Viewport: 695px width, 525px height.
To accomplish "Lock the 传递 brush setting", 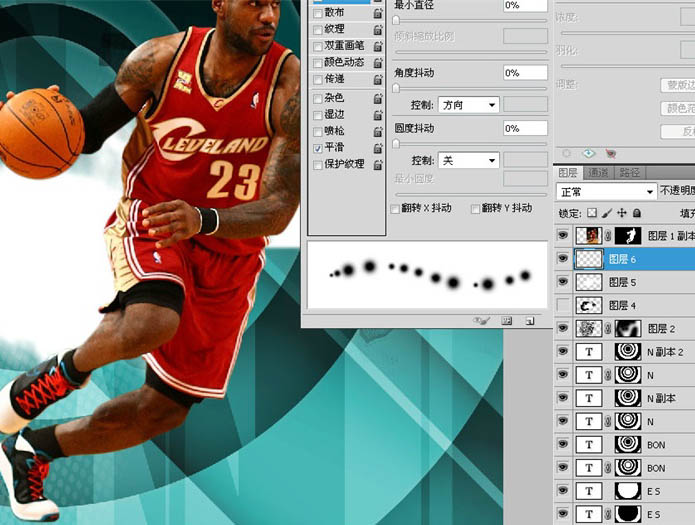I will [378, 79].
